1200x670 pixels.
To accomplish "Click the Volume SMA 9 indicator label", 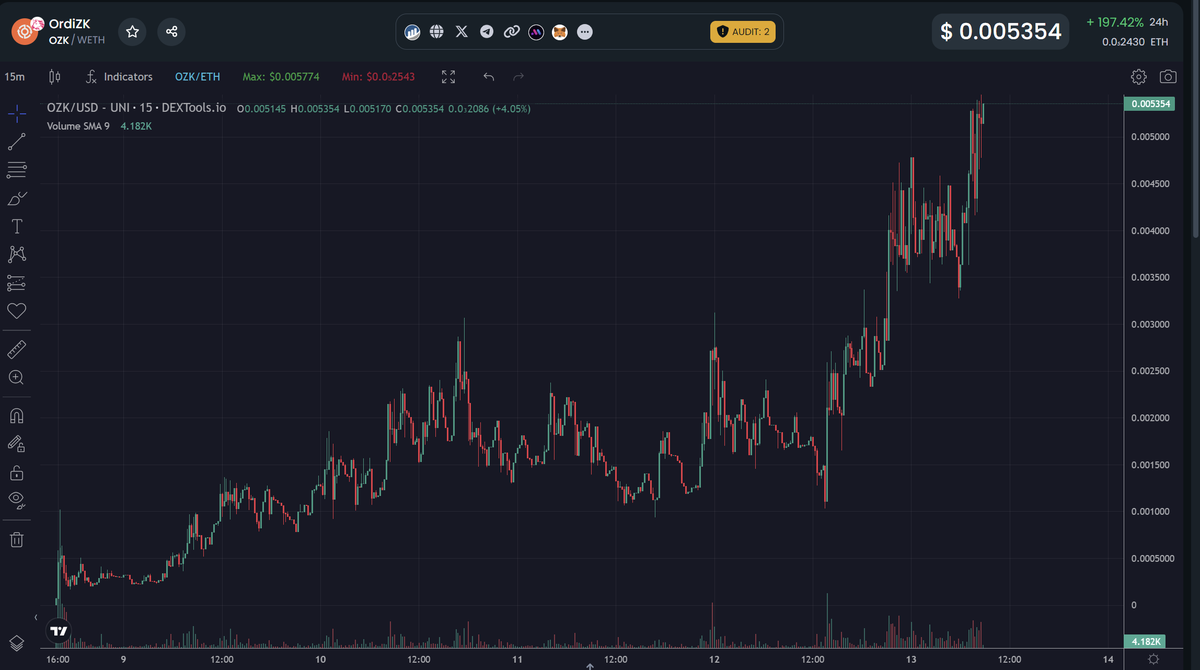I will pos(78,126).
